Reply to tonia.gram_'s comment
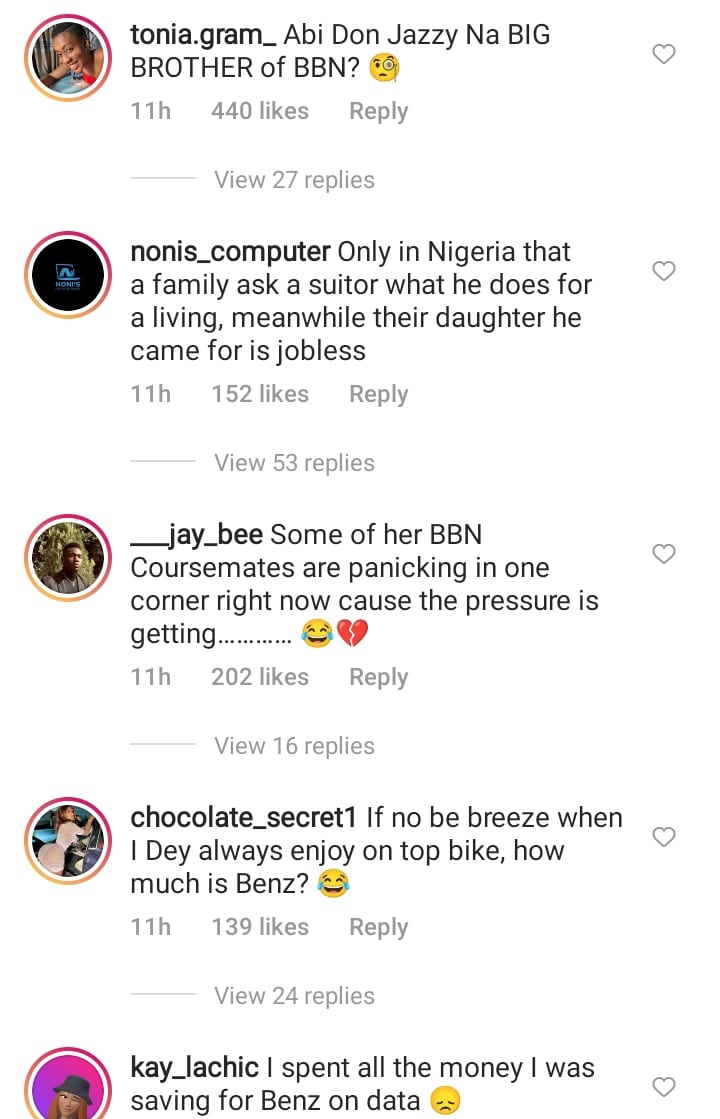The image size is (720, 1119). 378,111
